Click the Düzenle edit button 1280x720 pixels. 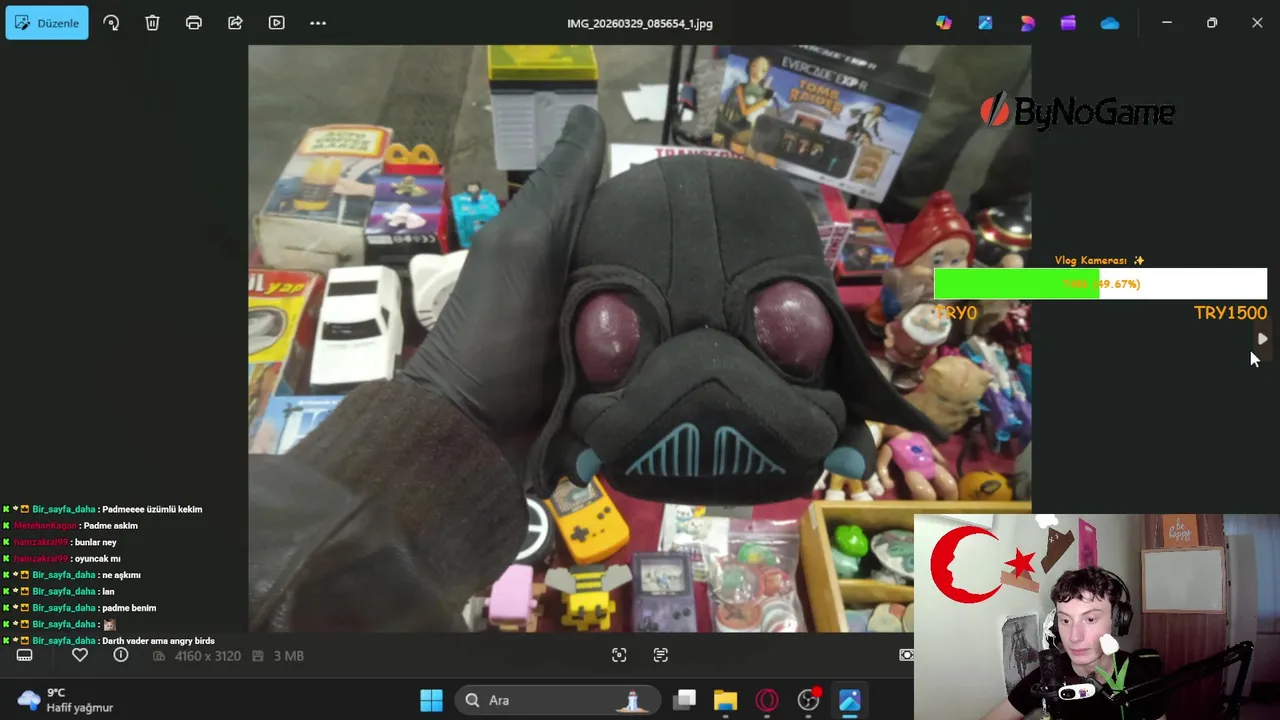click(47, 23)
